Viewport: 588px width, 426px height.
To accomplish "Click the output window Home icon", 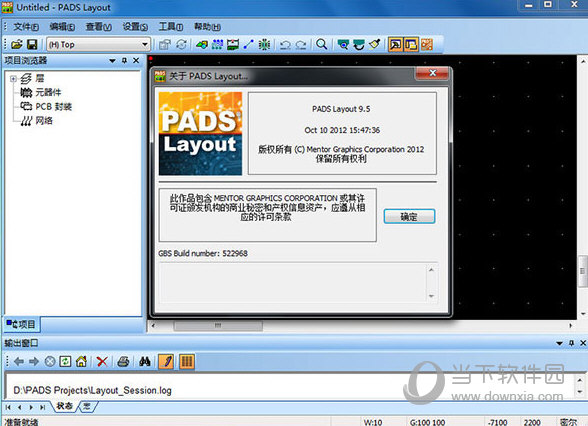I will (81, 362).
